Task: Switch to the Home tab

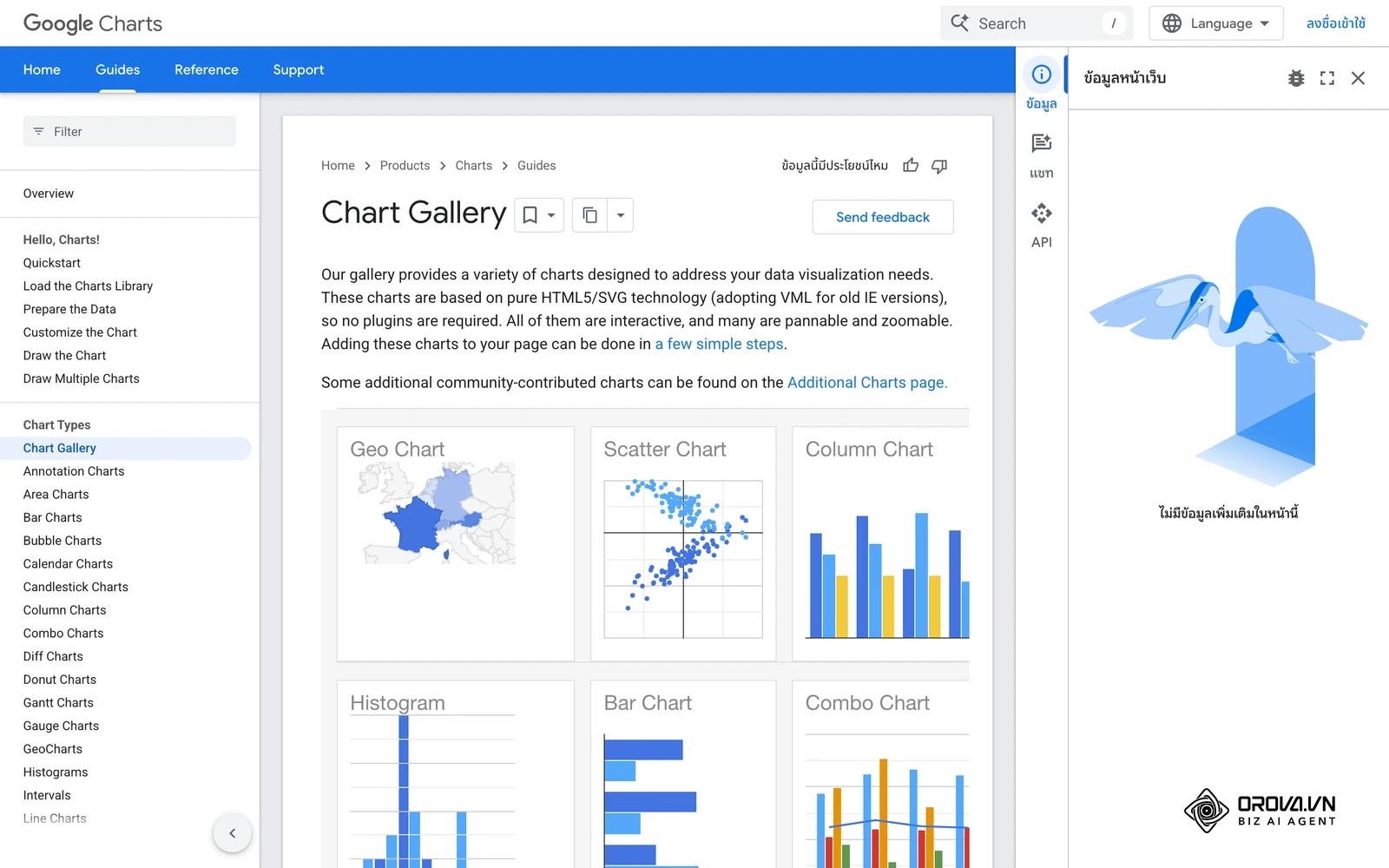Action: tap(42, 69)
